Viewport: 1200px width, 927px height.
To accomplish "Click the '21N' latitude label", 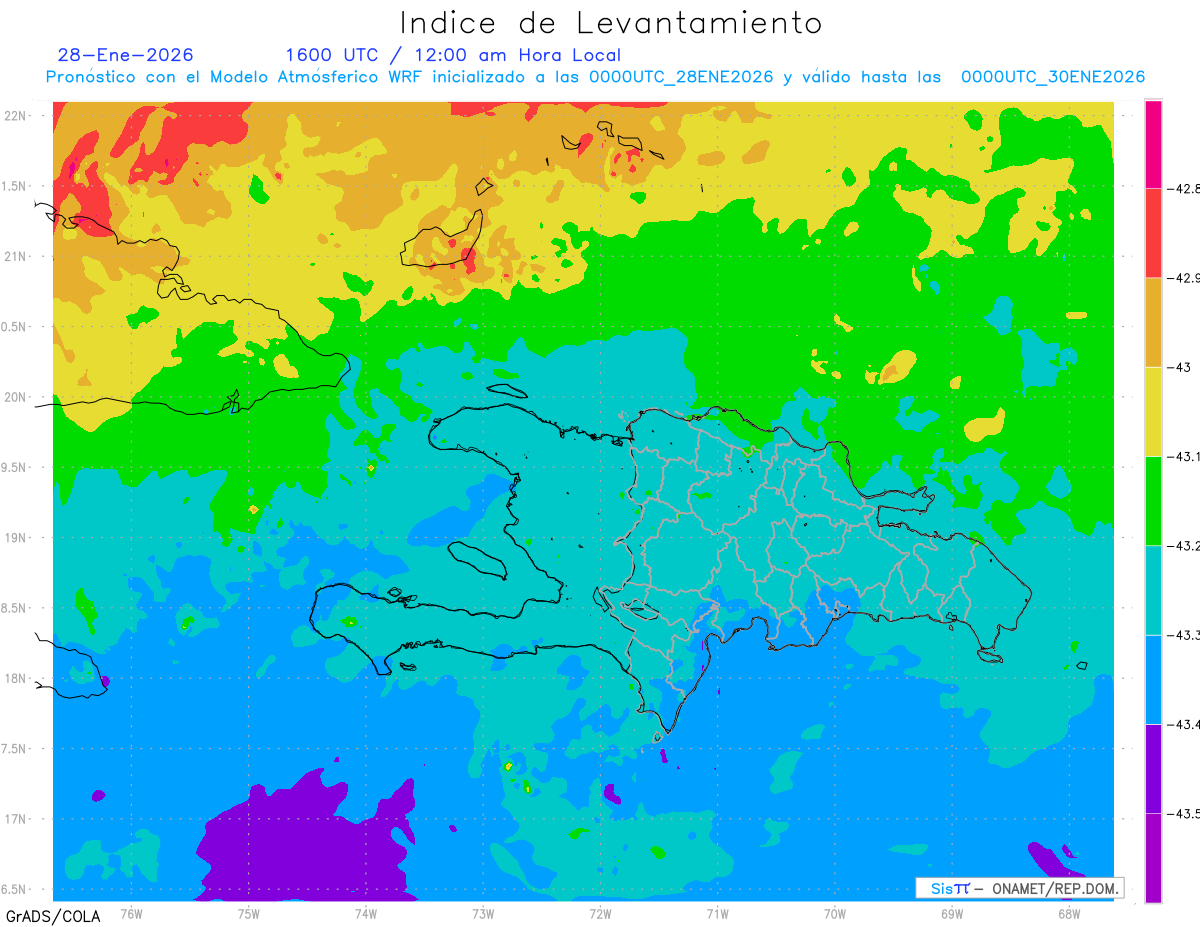I will pyautogui.click(x=16, y=257).
